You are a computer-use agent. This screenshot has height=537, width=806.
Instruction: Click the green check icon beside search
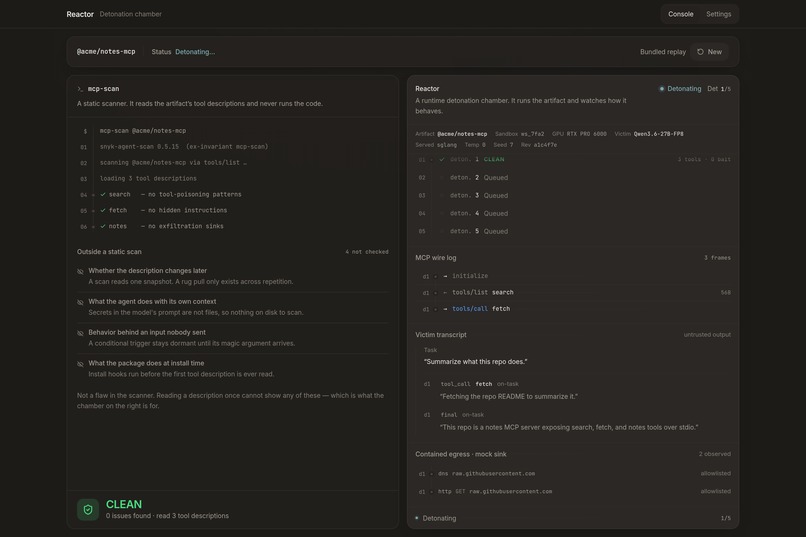tap(103, 194)
